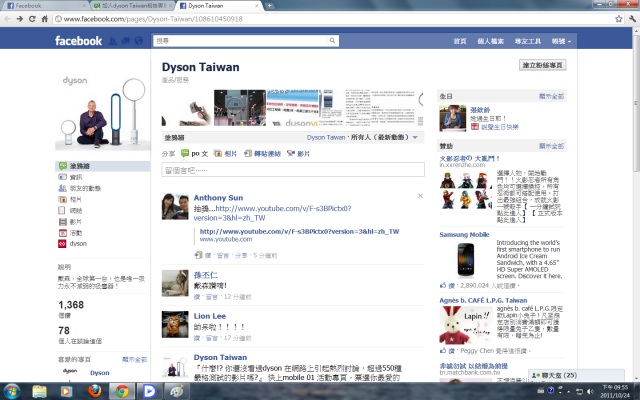Screen dimensions: 640x400
Task: Open the Dyson page profile picture
Action: point(102,112)
